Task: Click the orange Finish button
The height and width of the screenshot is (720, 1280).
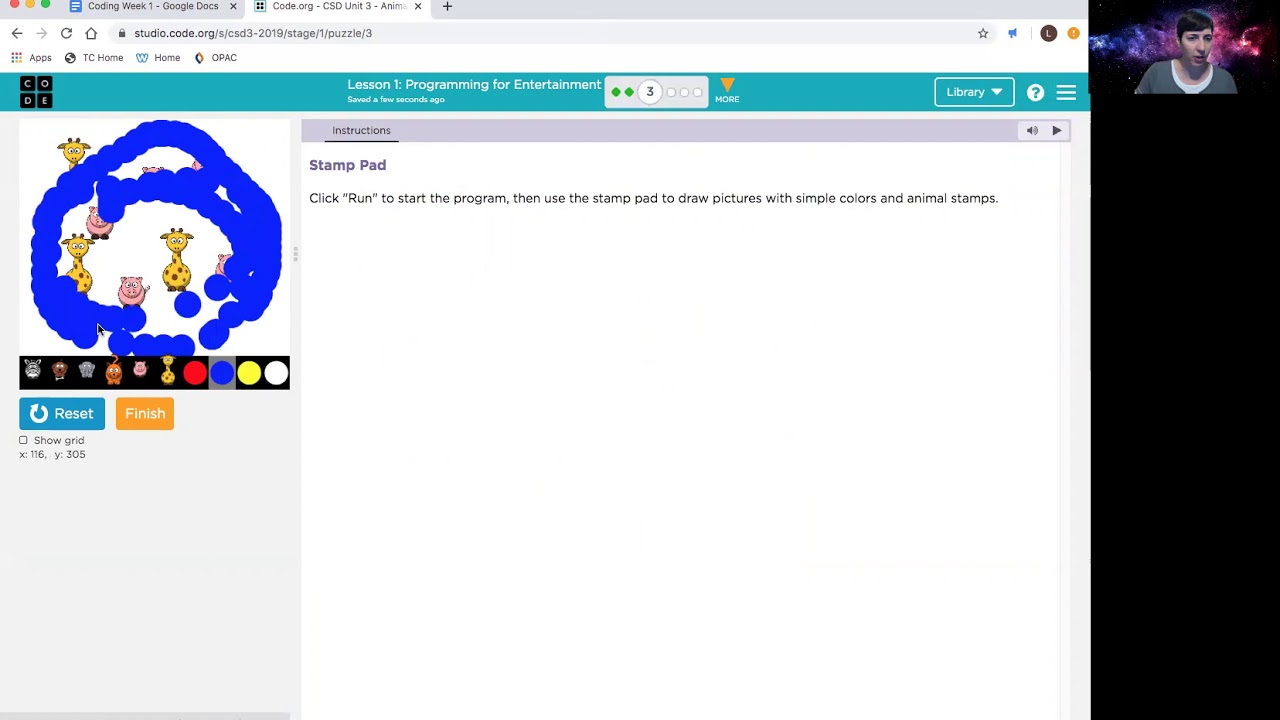Action: [145, 413]
